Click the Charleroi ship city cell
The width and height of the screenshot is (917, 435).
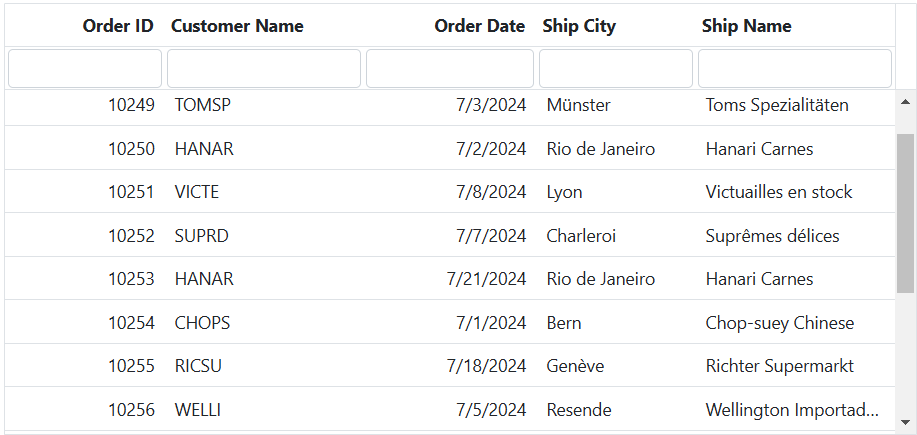coord(581,236)
